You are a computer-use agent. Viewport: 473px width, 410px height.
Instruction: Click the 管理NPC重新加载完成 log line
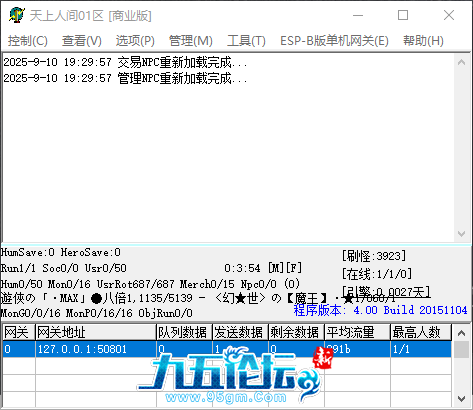pyautogui.click(x=125, y=78)
